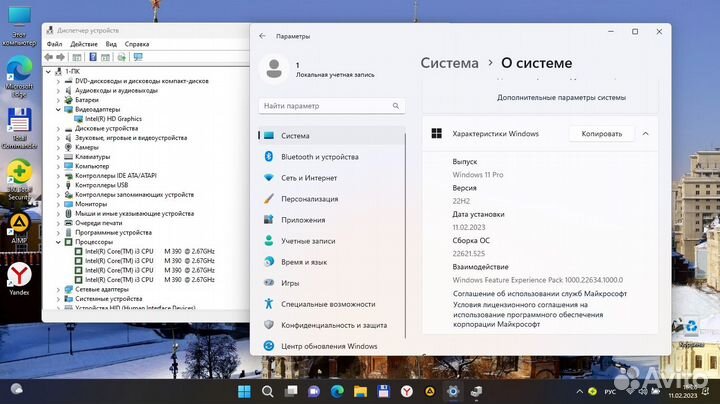Image resolution: width=720 pixels, height=404 pixels.
Task: Switch to Settings gear on taskbar
Action: coord(453,392)
